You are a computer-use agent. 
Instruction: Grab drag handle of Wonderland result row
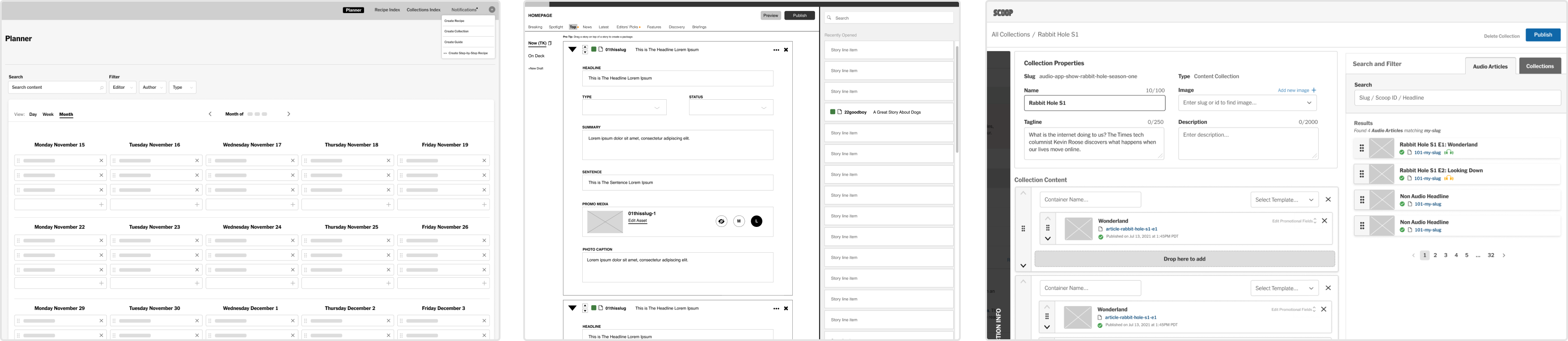pyautogui.click(x=1361, y=148)
